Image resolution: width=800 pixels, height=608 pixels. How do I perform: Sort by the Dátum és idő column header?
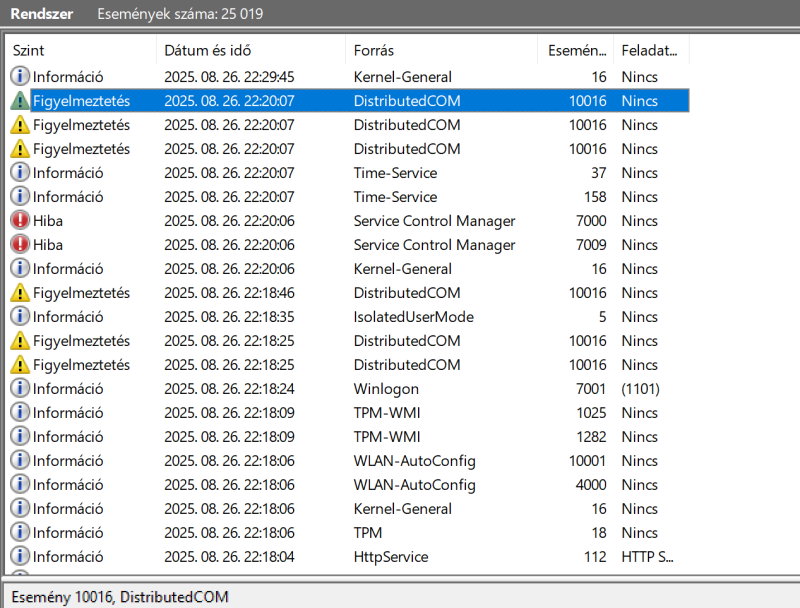[251, 50]
